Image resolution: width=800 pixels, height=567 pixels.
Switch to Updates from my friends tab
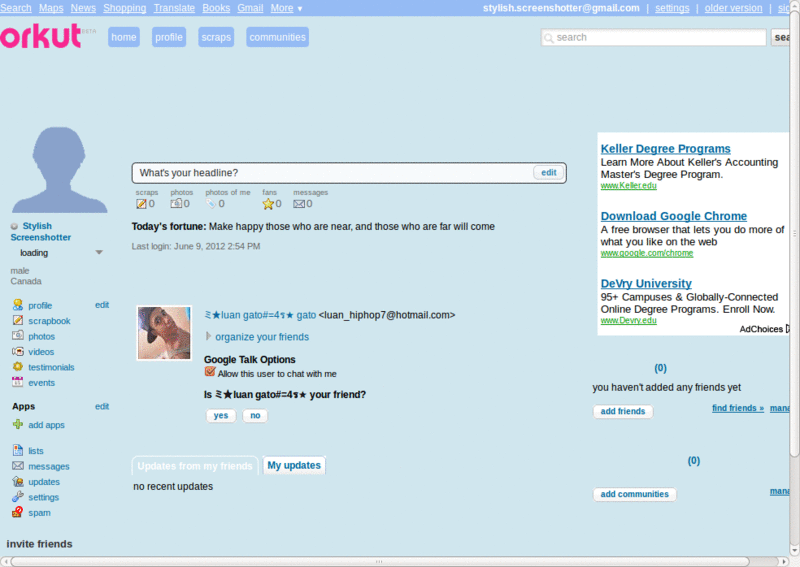coord(195,465)
